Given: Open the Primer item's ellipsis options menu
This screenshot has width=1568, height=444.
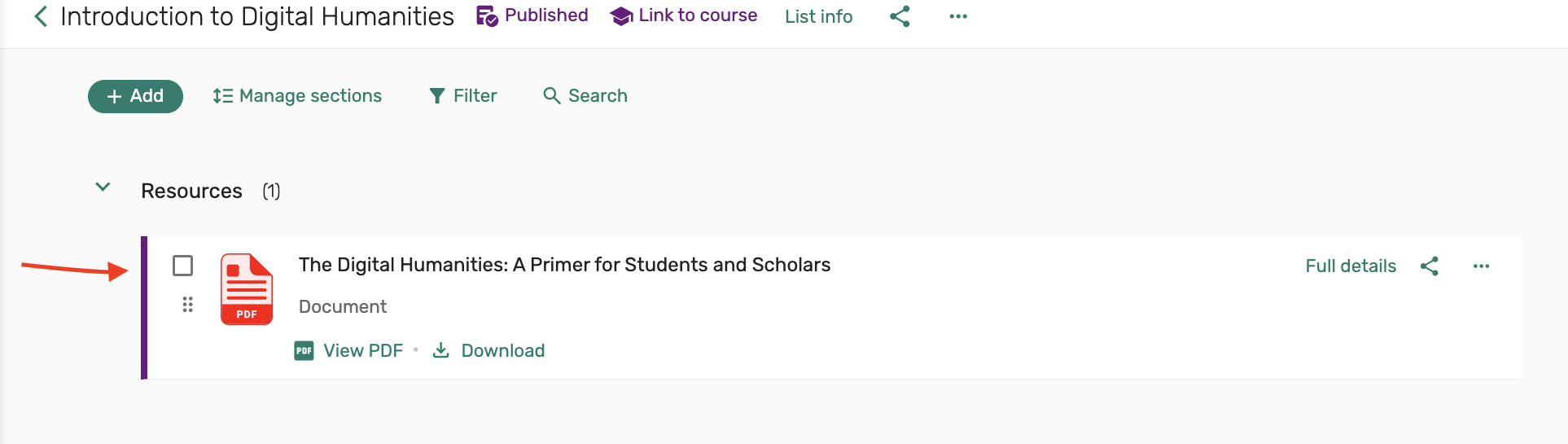Looking at the screenshot, I should point(1481,266).
